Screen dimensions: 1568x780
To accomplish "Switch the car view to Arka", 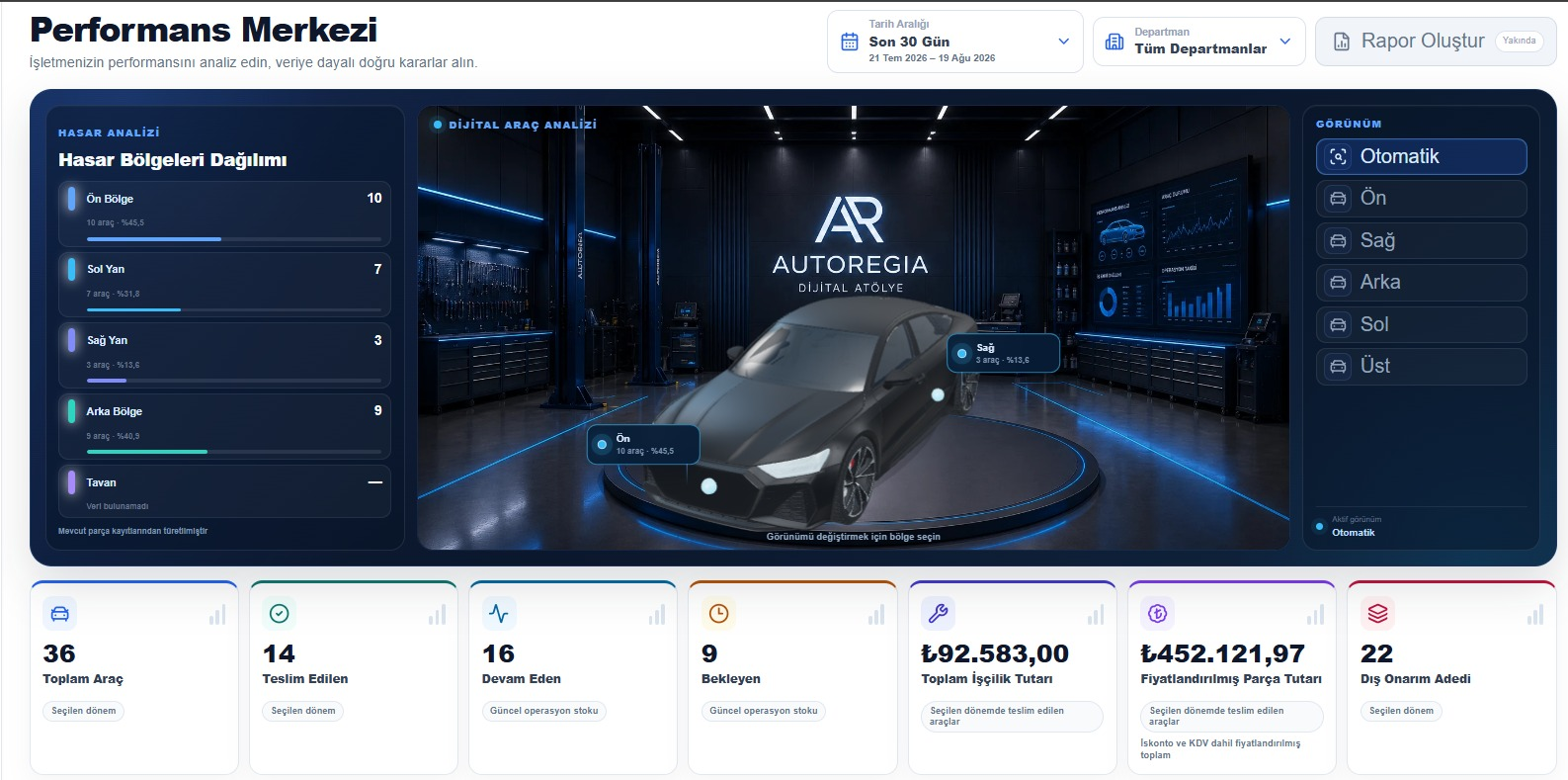I will point(1421,283).
